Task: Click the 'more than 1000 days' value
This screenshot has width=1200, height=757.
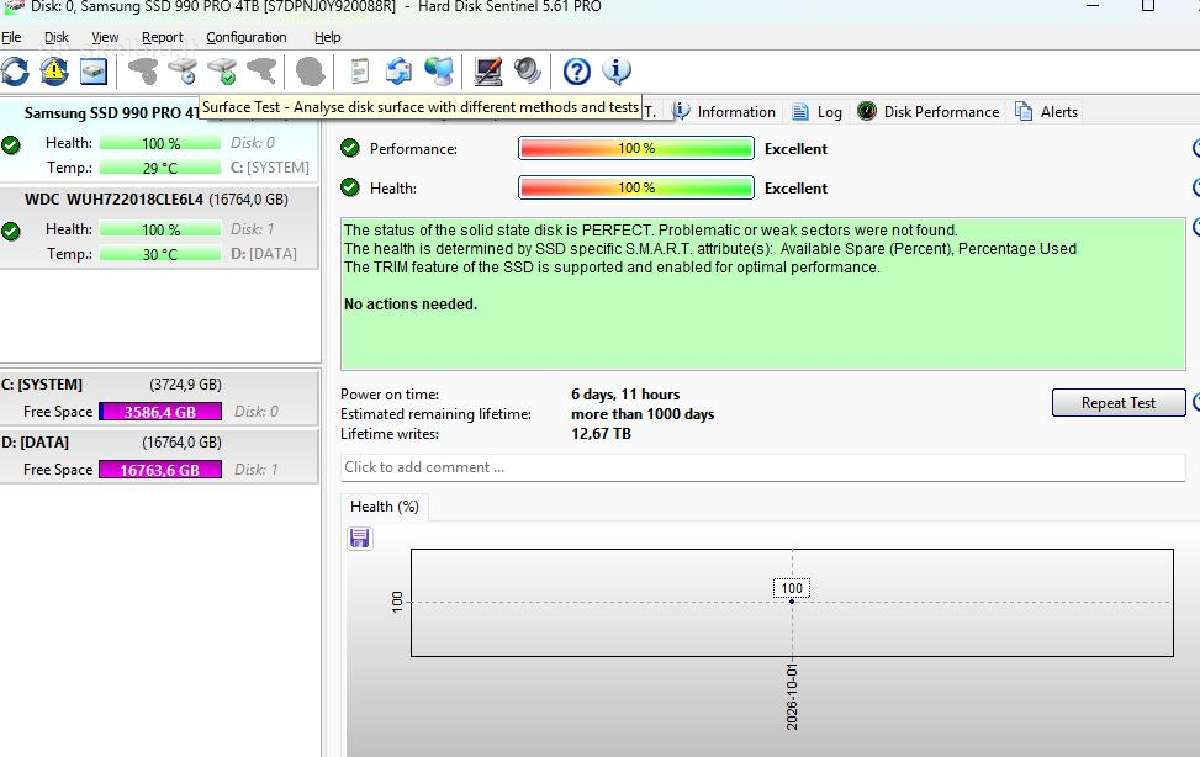Action: (x=642, y=414)
